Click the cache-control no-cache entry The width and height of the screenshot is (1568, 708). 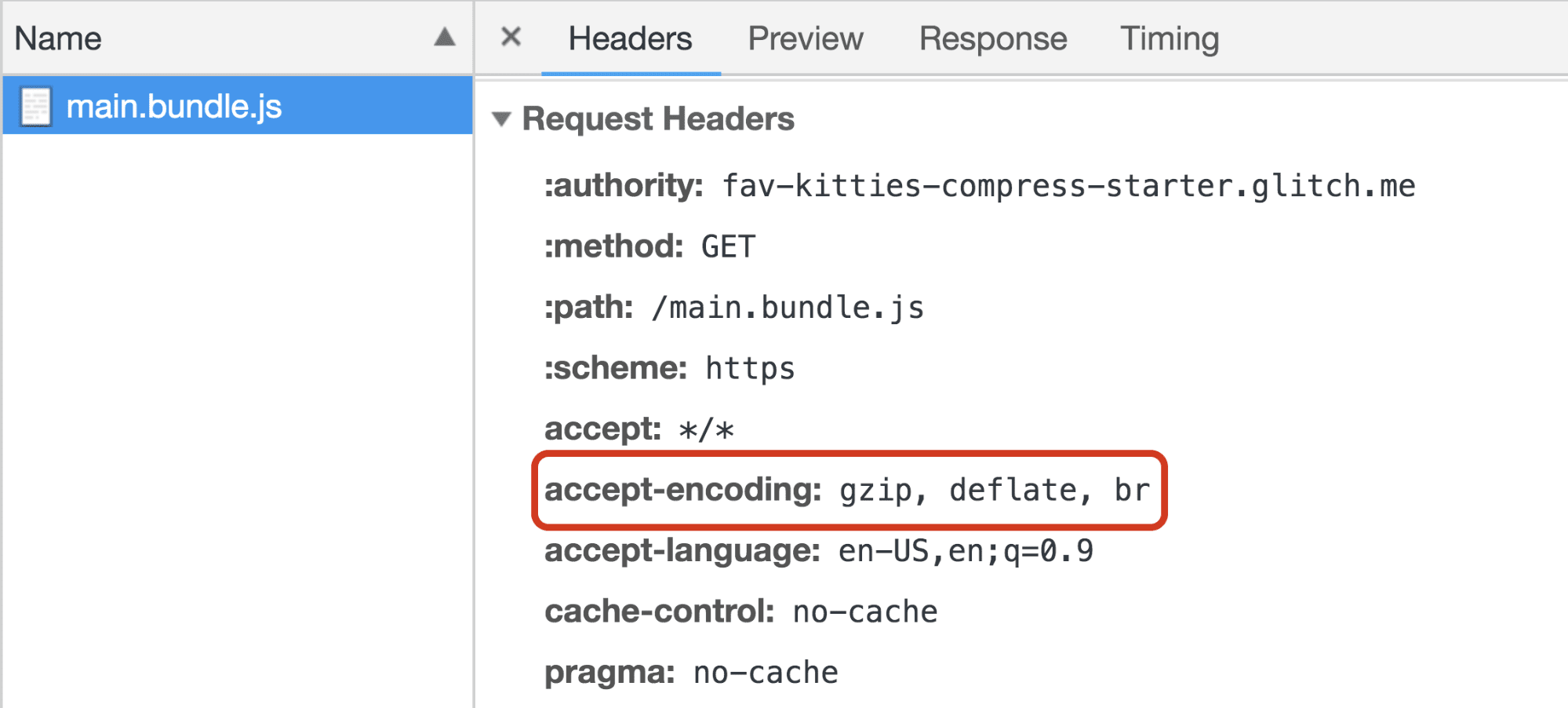(740, 611)
